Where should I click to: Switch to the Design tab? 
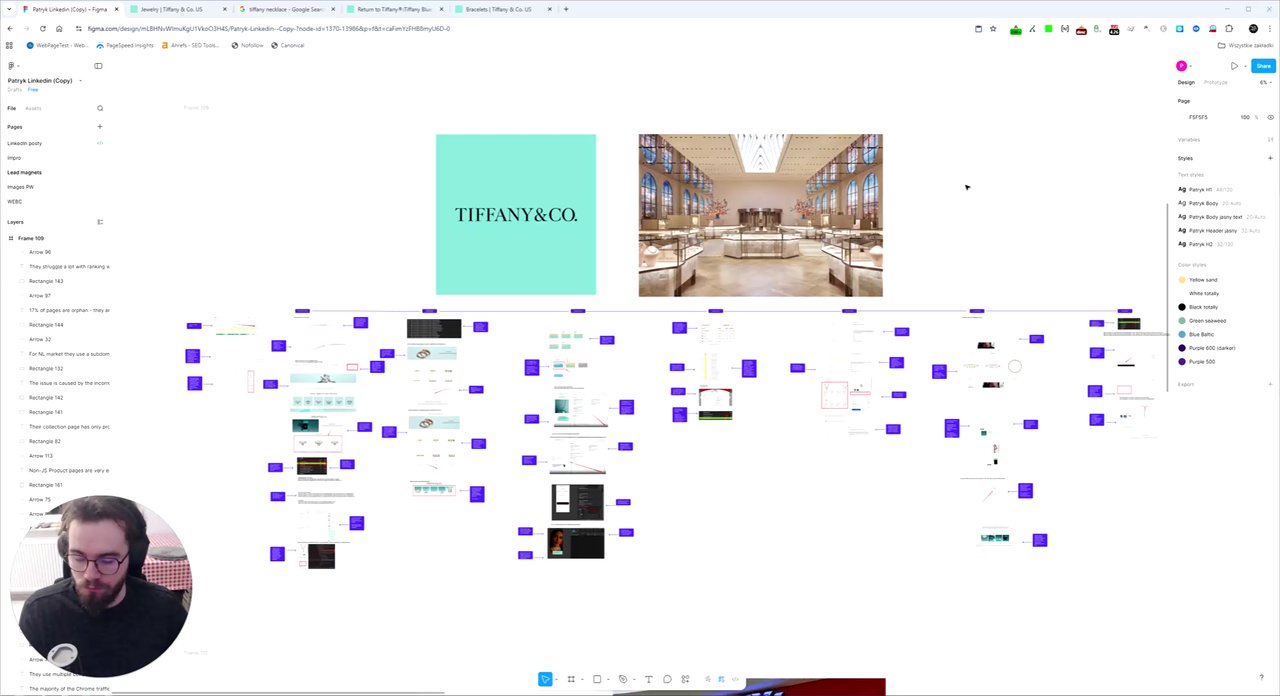[x=1186, y=82]
